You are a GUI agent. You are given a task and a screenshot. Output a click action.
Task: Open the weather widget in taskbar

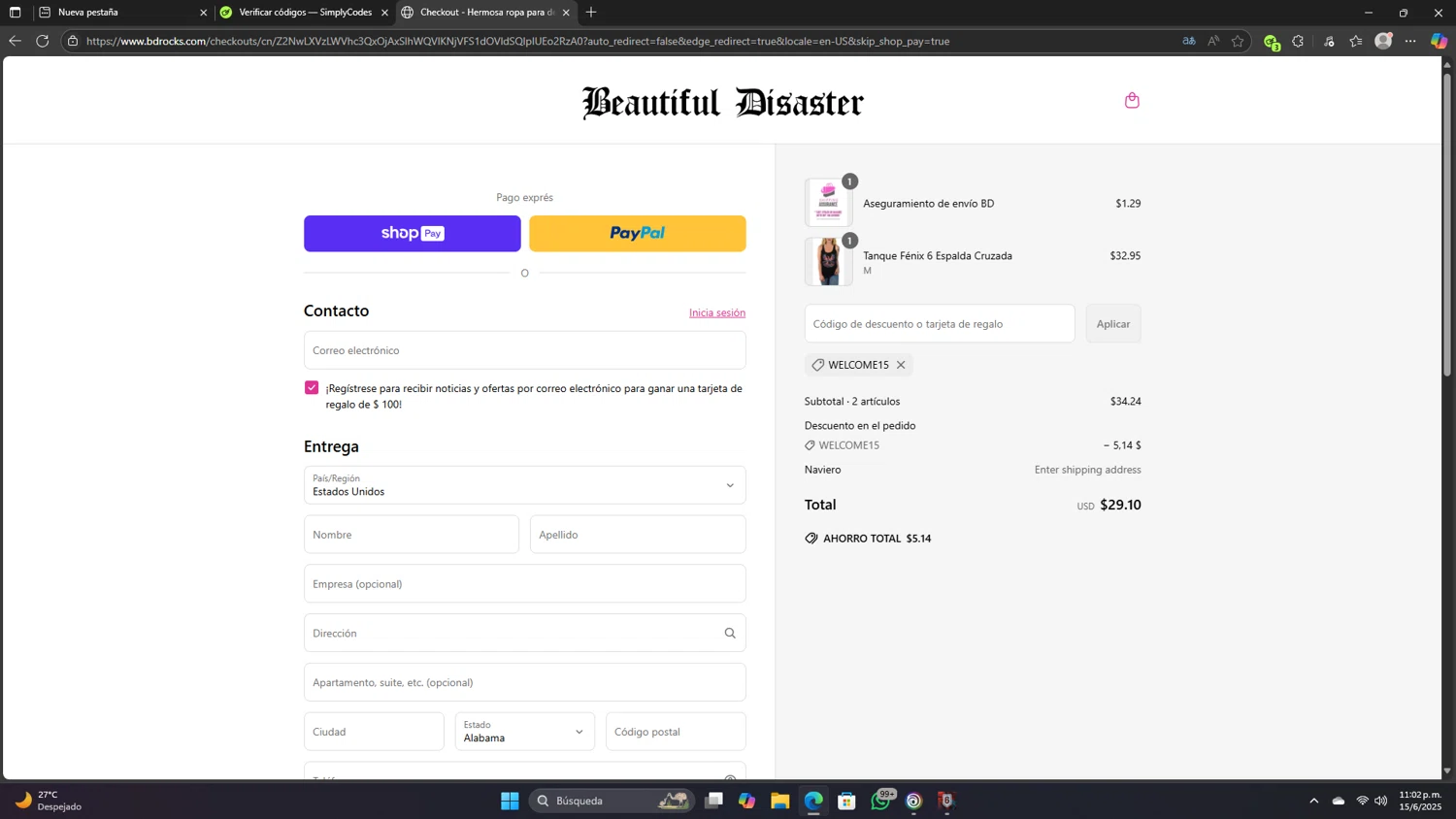(48, 801)
